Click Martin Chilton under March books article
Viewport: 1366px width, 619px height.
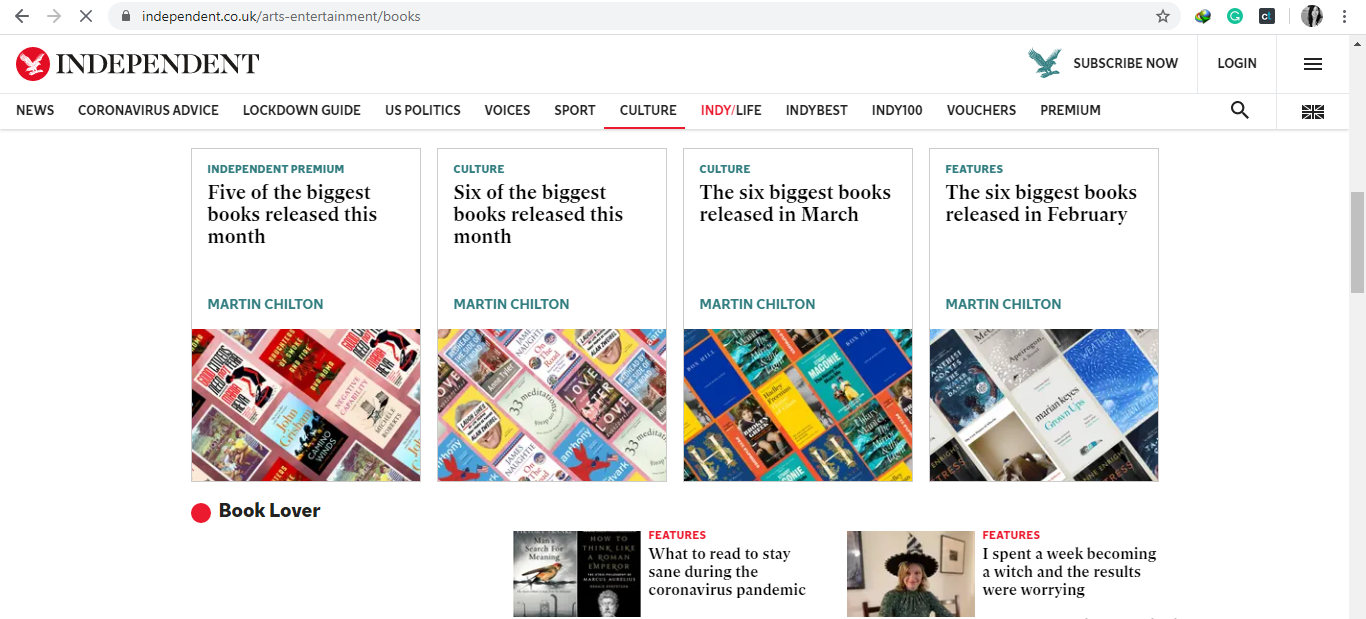click(x=757, y=304)
